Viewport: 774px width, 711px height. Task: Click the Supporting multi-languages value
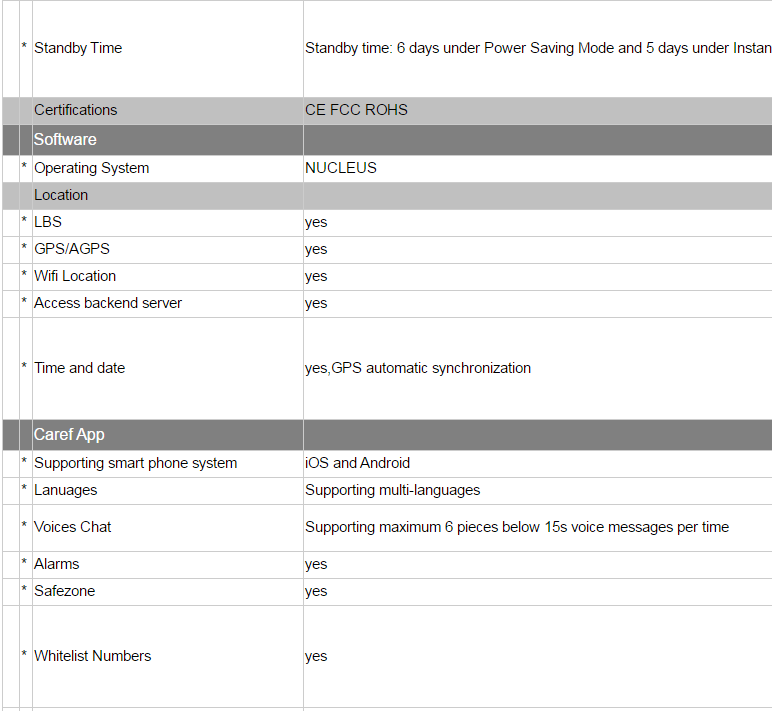[x=392, y=490]
